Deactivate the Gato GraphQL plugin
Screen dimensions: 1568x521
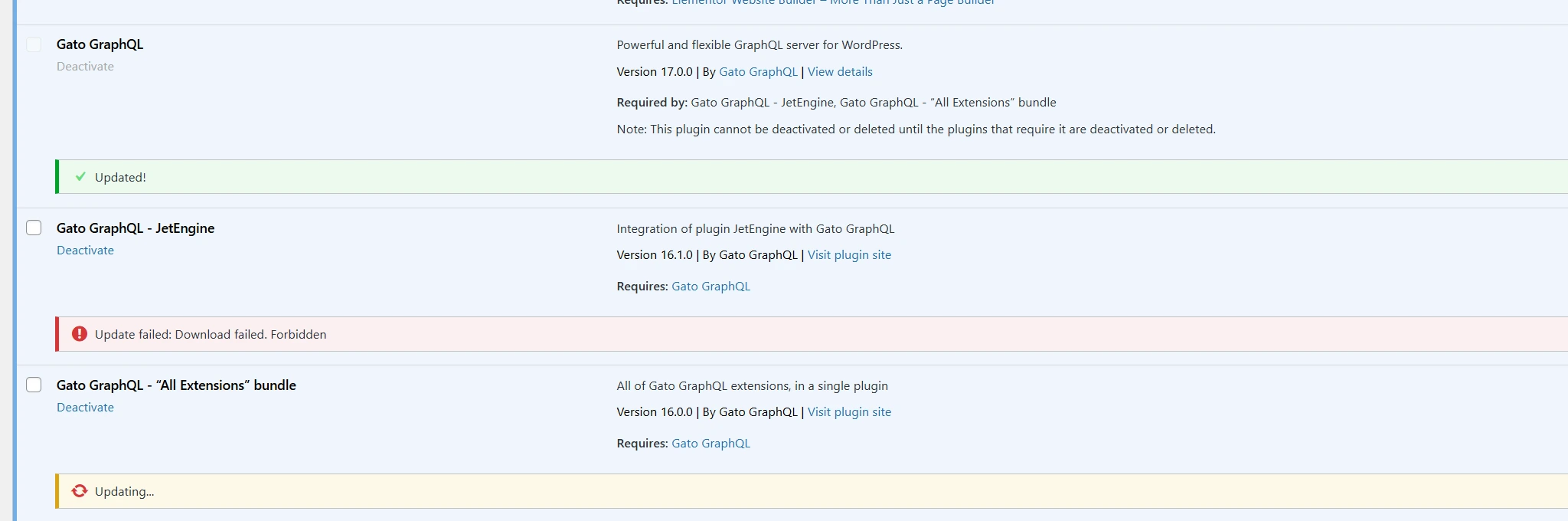pyautogui.click(x=85, y=67)
